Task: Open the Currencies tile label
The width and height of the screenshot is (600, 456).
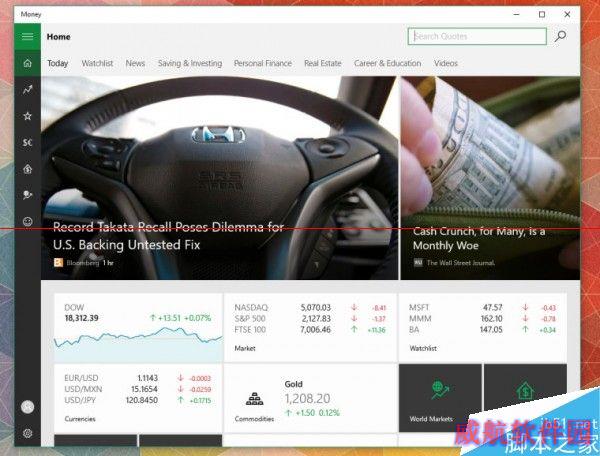Action: tap(80, 419)
